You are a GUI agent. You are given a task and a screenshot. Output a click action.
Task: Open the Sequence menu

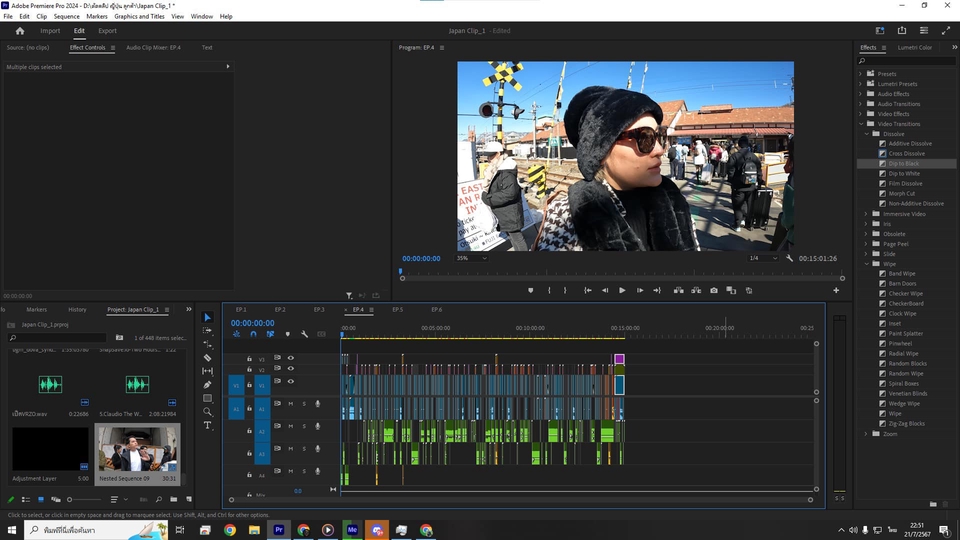point(66,16)
